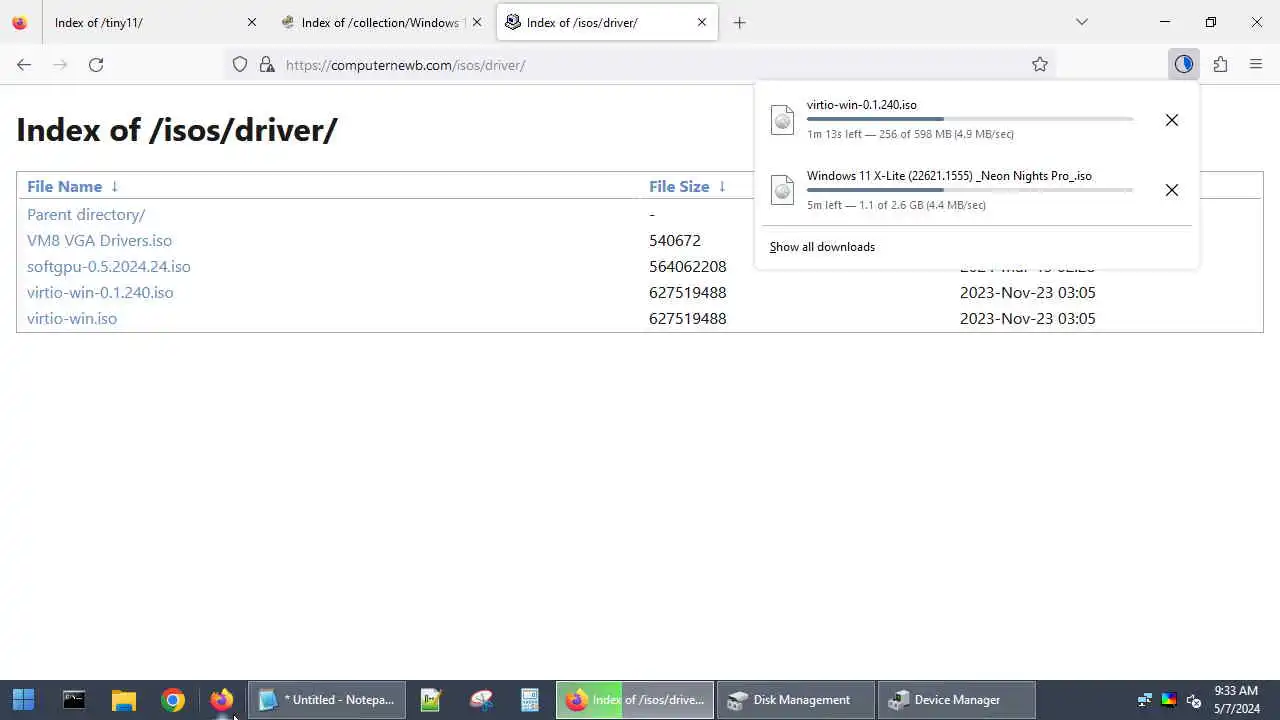Reload the current page
Viewport: 1280px width, 720px height.
click(96, 64)
